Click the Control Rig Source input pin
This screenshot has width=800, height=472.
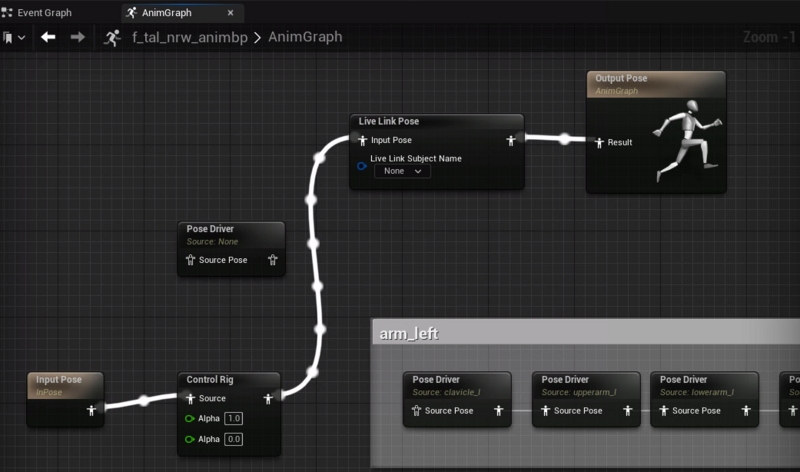coord(190,398)
